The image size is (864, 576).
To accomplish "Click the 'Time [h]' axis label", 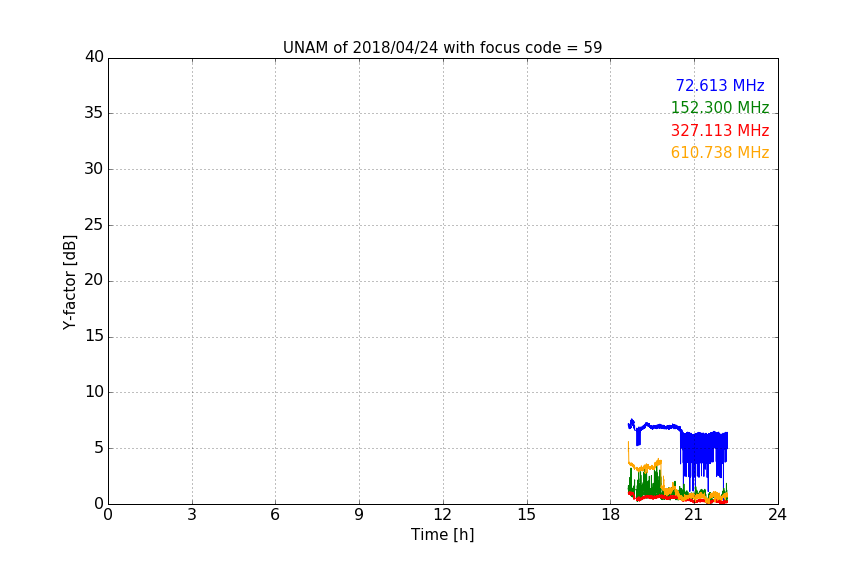I will 442,534.
